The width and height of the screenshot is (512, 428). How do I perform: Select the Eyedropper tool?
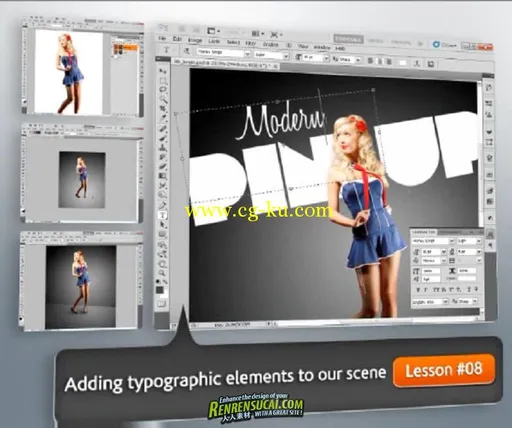coord(163,117)
